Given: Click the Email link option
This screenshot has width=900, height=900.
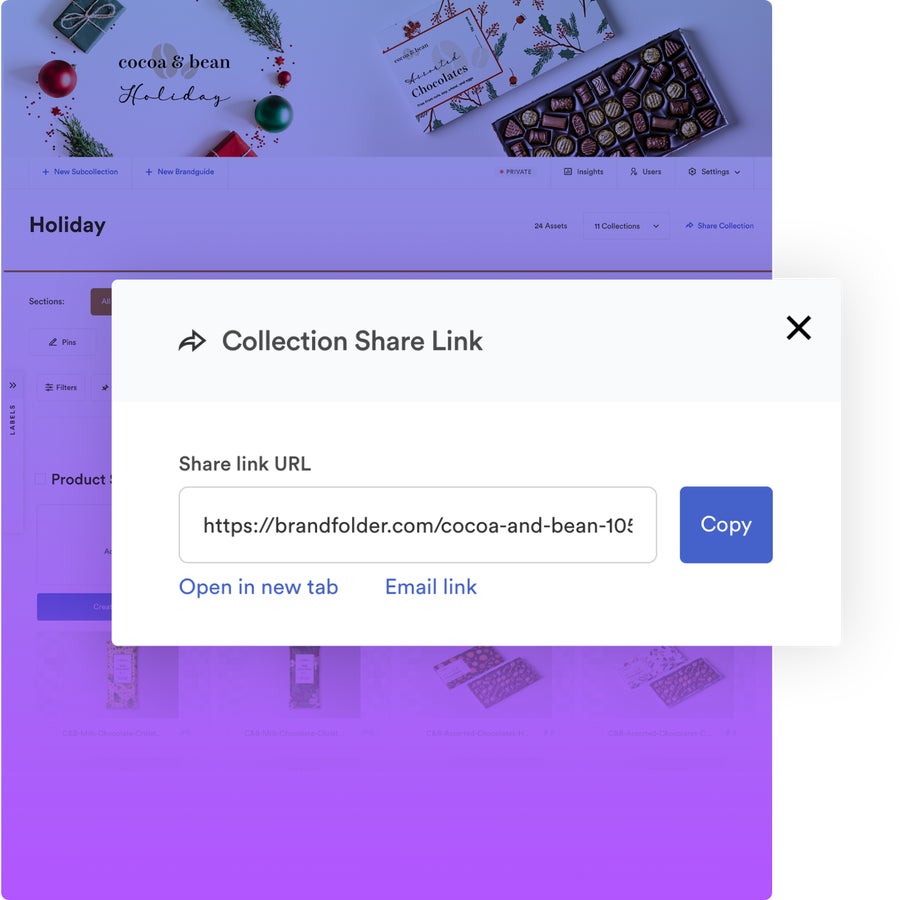Looking at the screenshot, I should click(x=430, y=587).
